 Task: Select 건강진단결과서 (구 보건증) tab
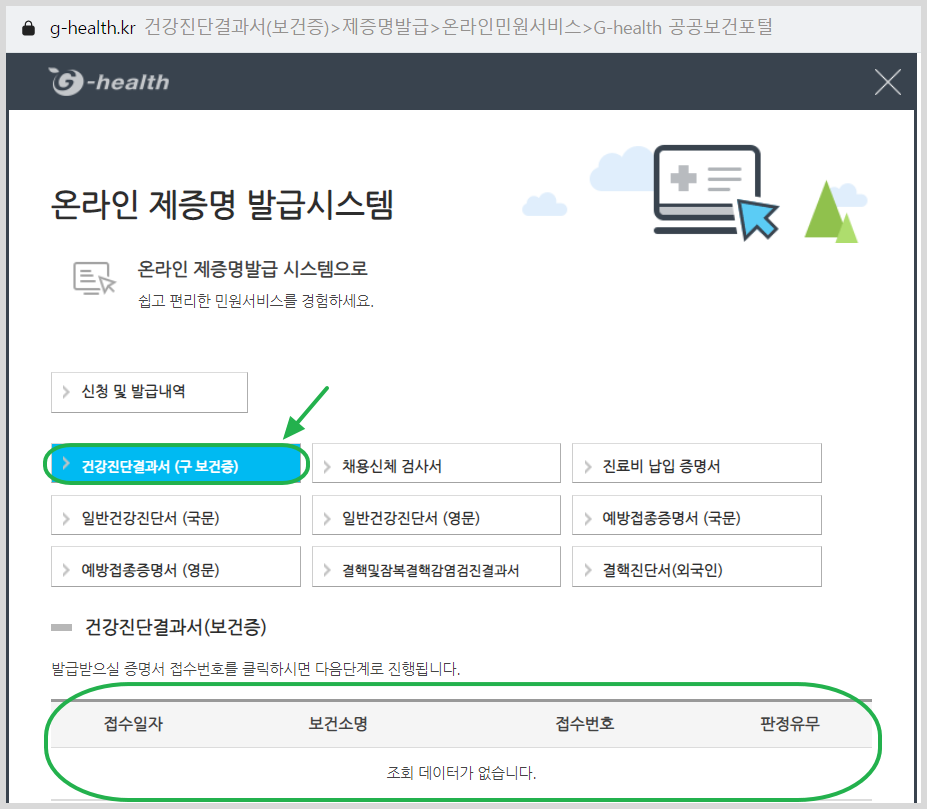coord(176,464)
